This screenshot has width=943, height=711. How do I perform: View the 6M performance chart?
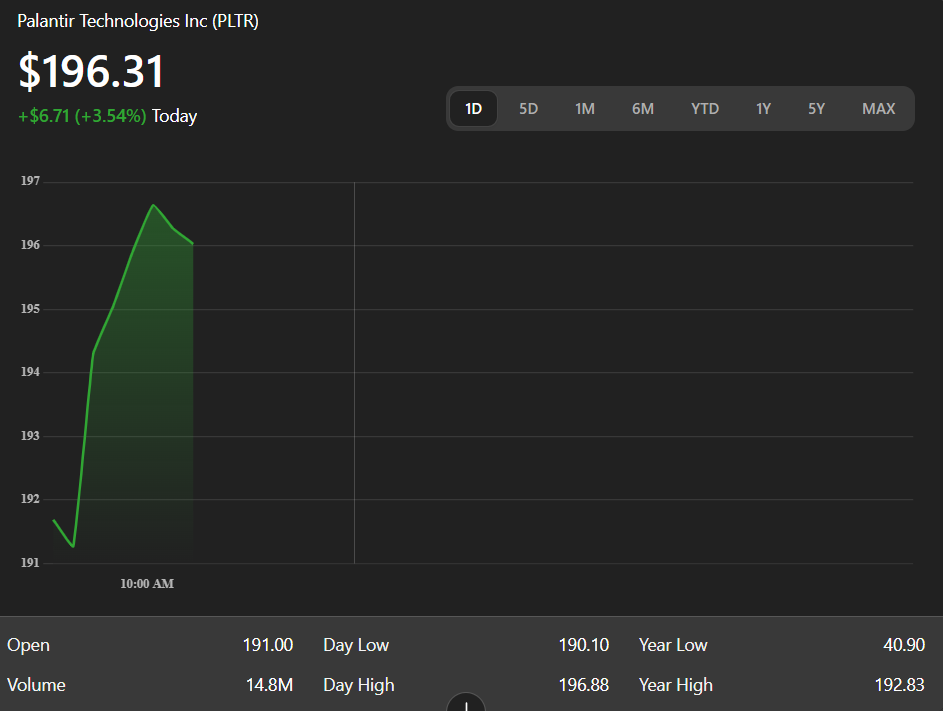click(x=643, y=108)
